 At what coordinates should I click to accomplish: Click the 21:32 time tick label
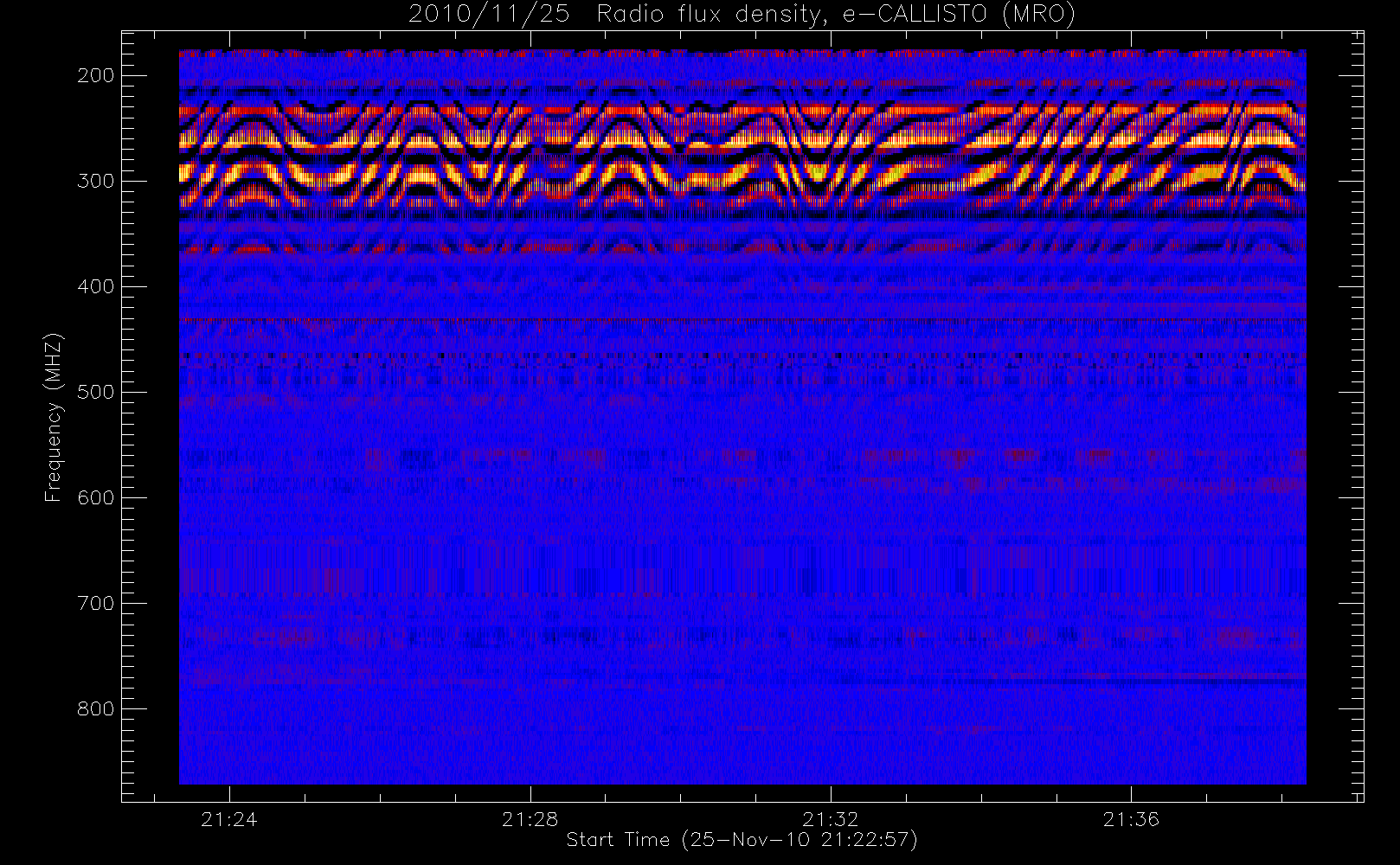pyautogui.click(x=831, y=819)
